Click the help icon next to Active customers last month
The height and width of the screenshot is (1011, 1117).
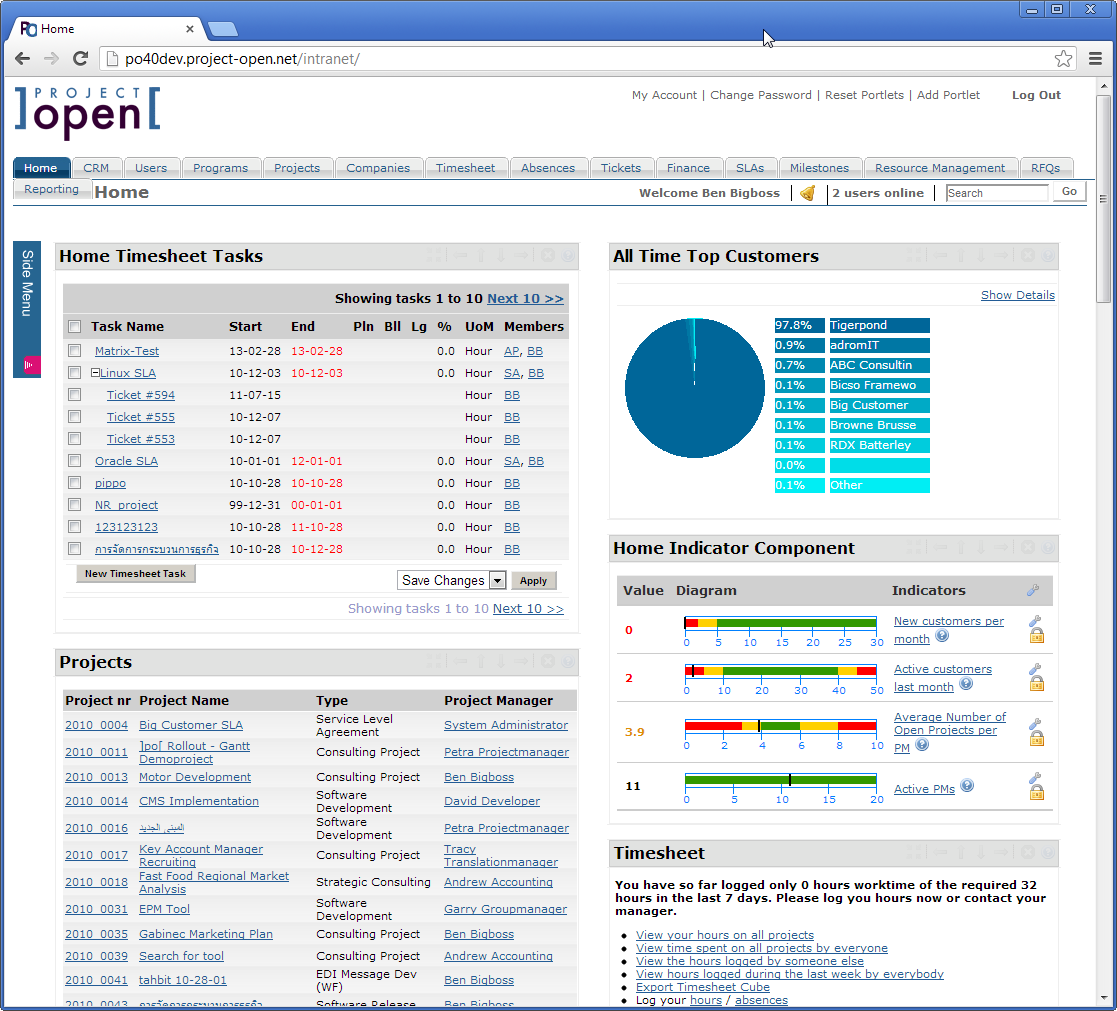pyautogui.click(x=965, y=684)
